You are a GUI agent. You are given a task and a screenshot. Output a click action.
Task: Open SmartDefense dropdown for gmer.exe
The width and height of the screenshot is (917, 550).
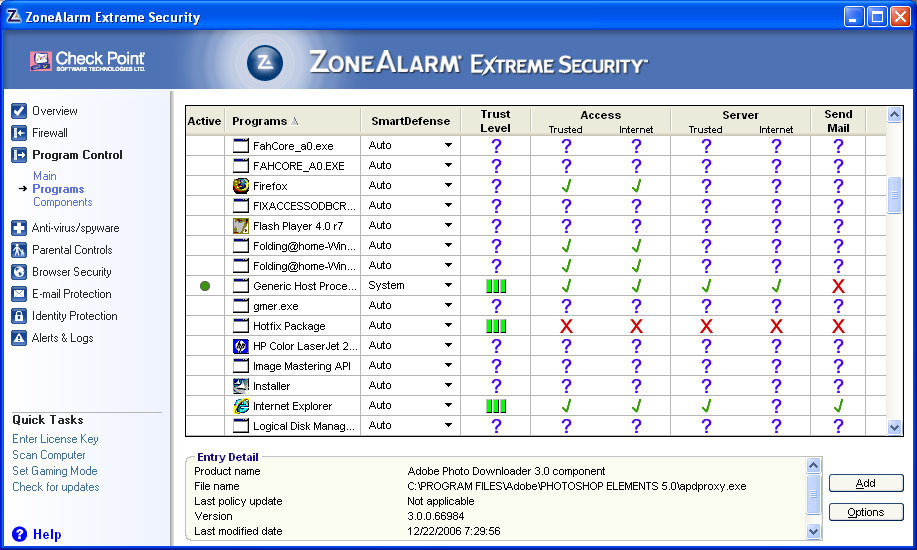[448, 305]
